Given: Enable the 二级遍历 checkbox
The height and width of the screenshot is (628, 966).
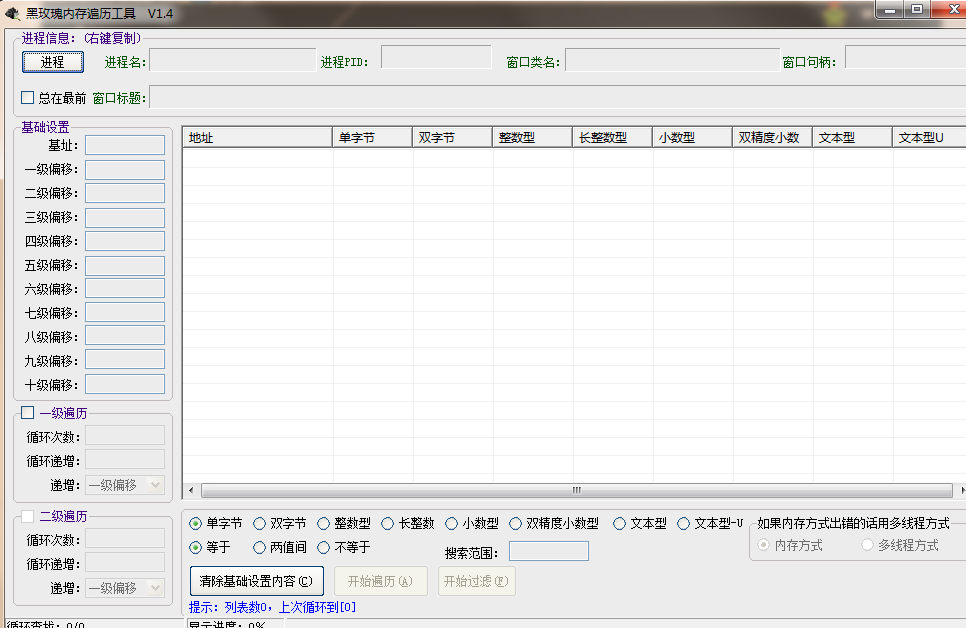Looking at the screenshot, I should (28, 516).
